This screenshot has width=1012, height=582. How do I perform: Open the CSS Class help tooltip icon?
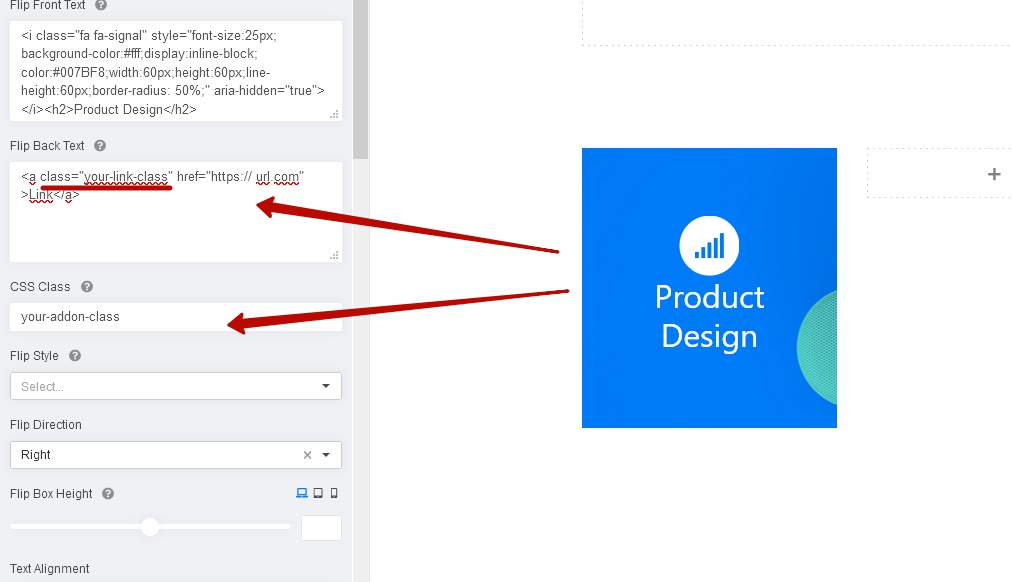[x=87, y=287]
